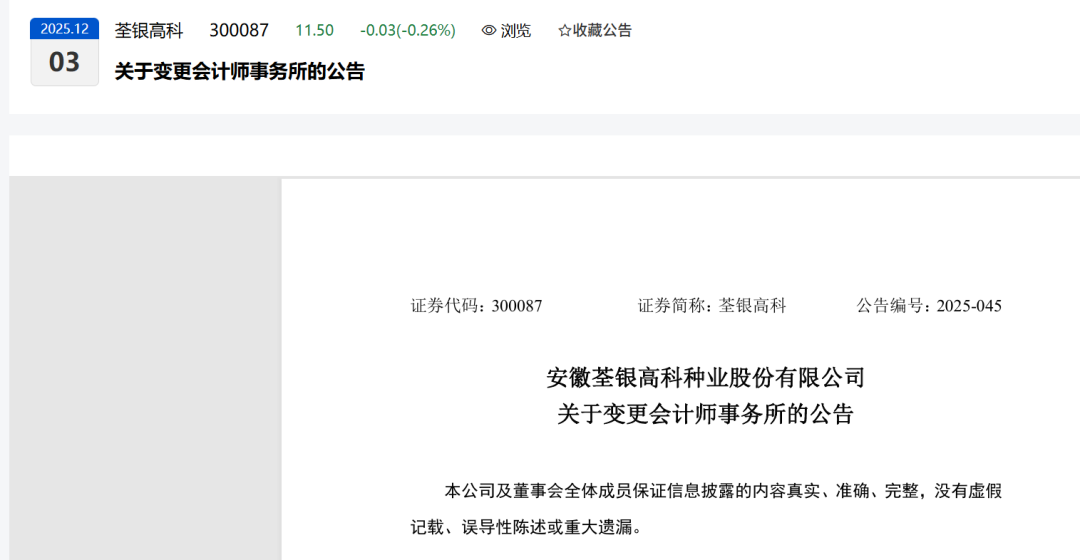Click the document subtitle 关于变更会计师事务所的公告
1080x560 pixels.
coord(705,414)
